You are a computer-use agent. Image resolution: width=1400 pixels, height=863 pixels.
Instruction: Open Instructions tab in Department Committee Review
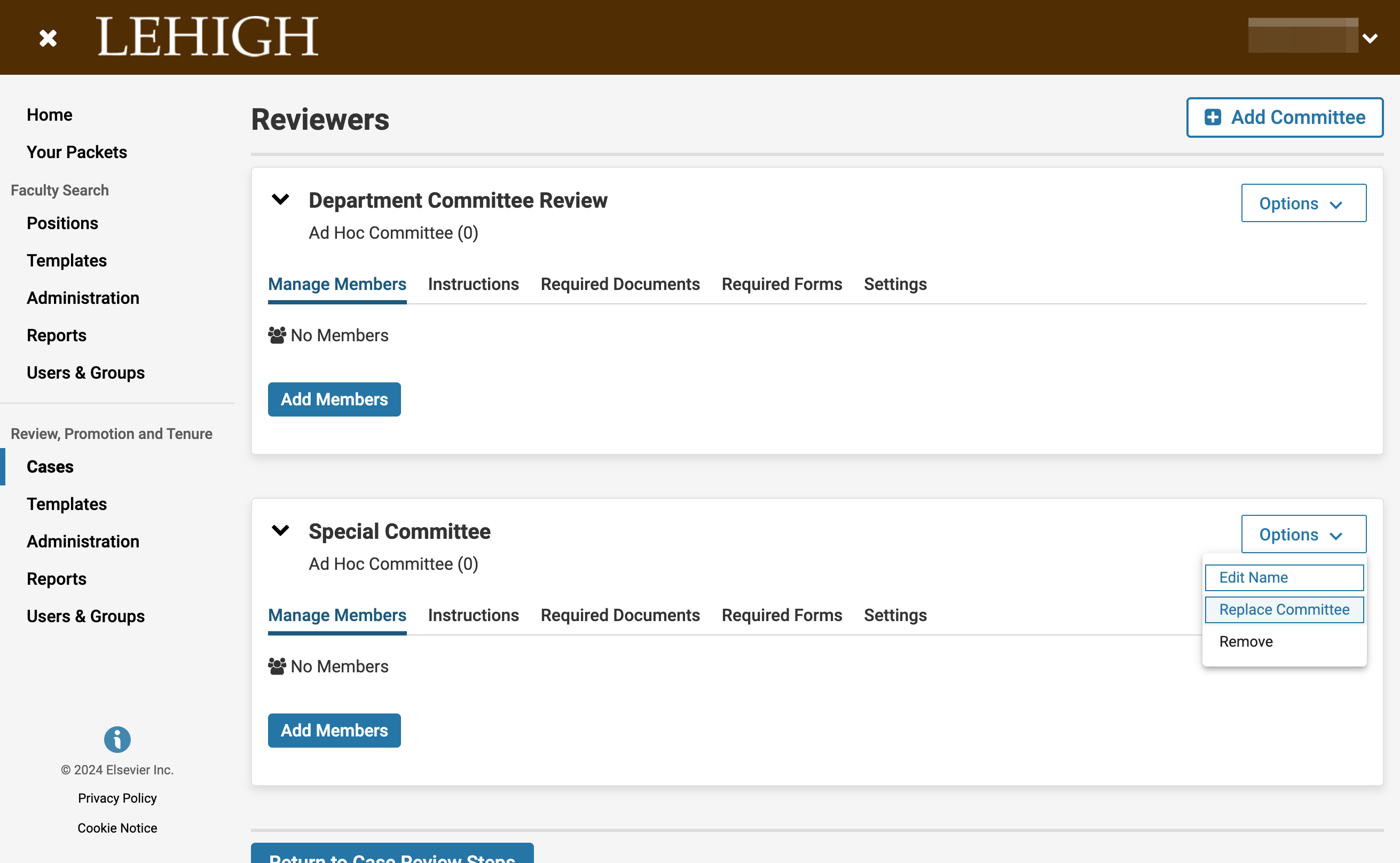pyautogui.click(x=473, y=284)
